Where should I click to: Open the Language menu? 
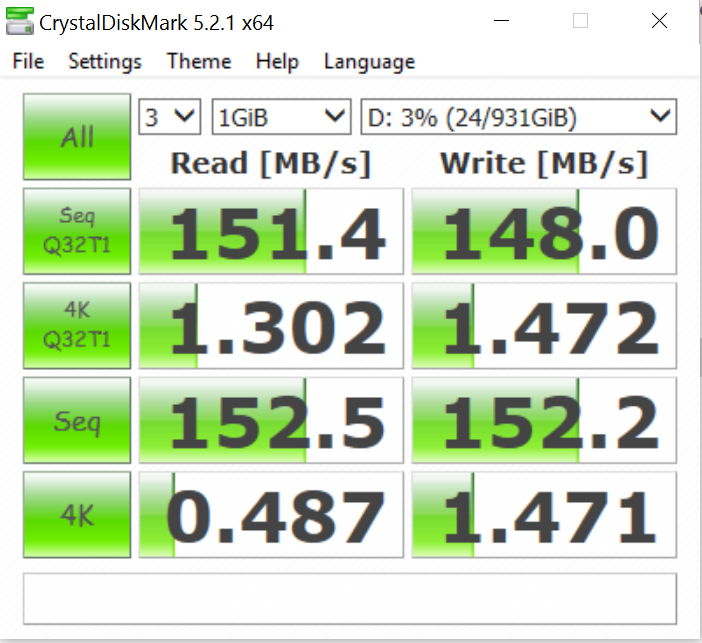(369, 61)
